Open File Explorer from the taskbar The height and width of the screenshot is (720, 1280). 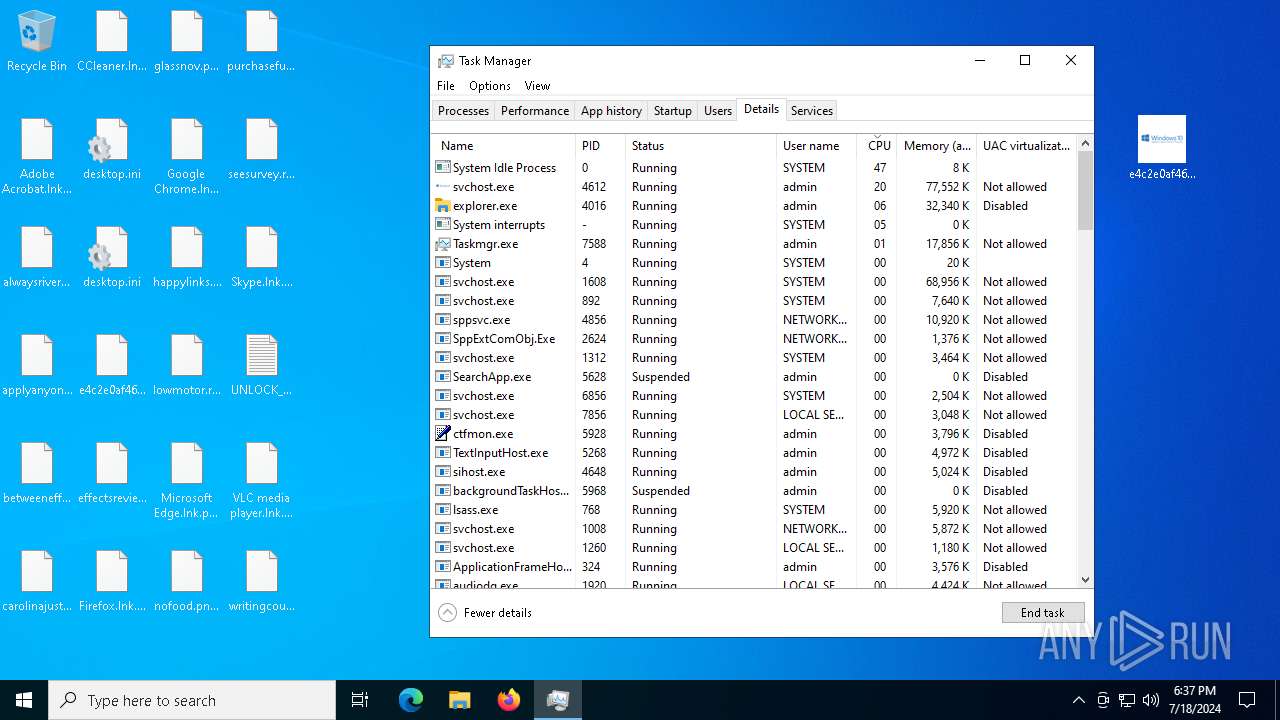click(460, 700)
